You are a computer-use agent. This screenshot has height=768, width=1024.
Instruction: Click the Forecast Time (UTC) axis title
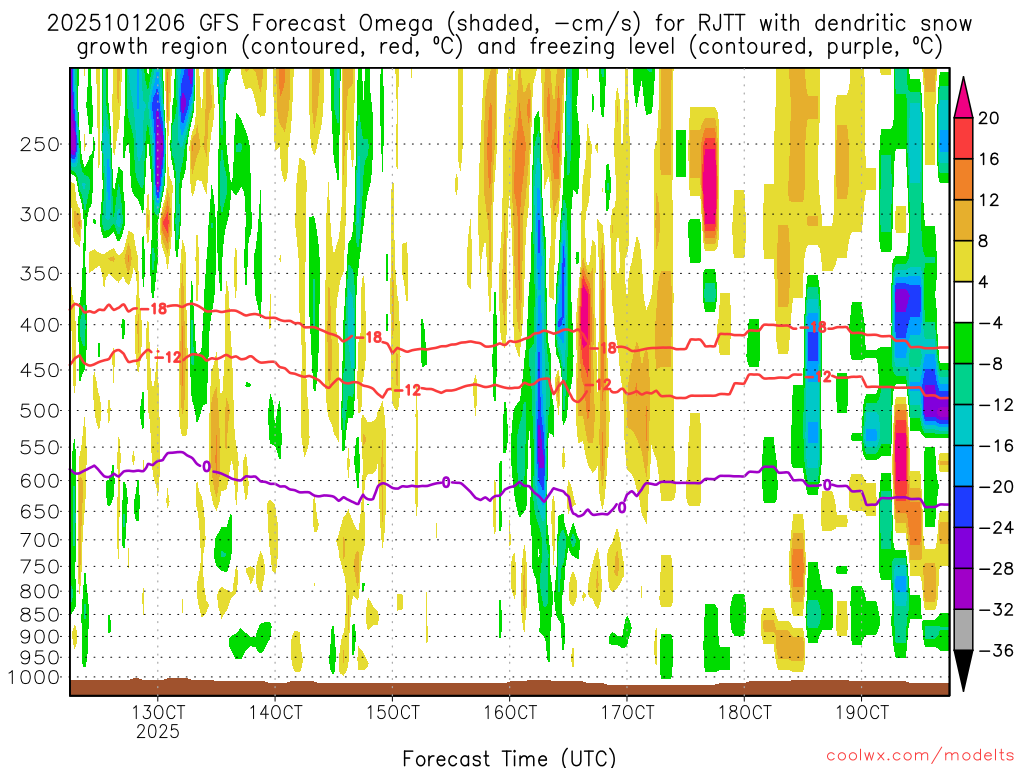tap(510, 757)
